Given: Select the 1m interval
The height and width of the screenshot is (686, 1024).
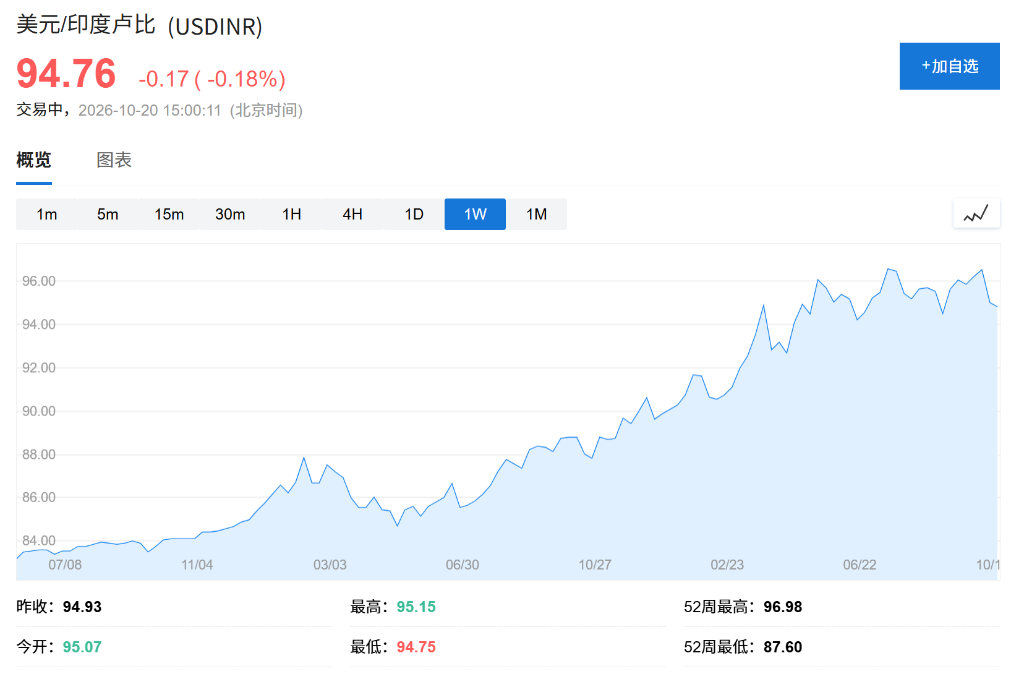Looking at the screenshot, I should point(46,214).
